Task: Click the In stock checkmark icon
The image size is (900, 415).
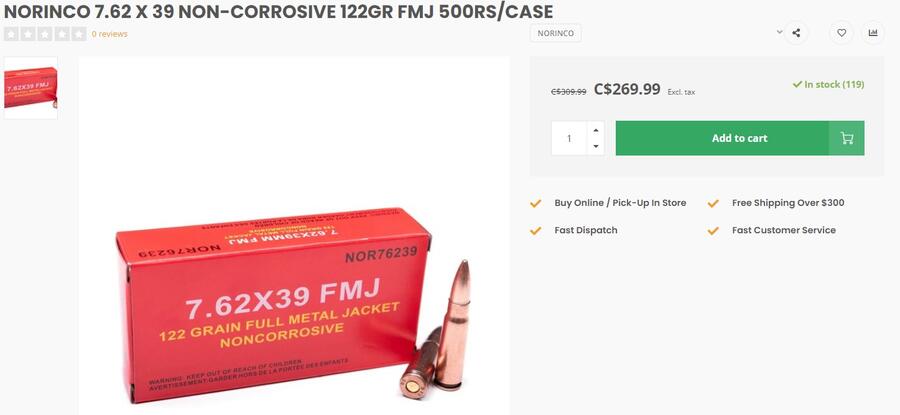Action: [797, 84]
